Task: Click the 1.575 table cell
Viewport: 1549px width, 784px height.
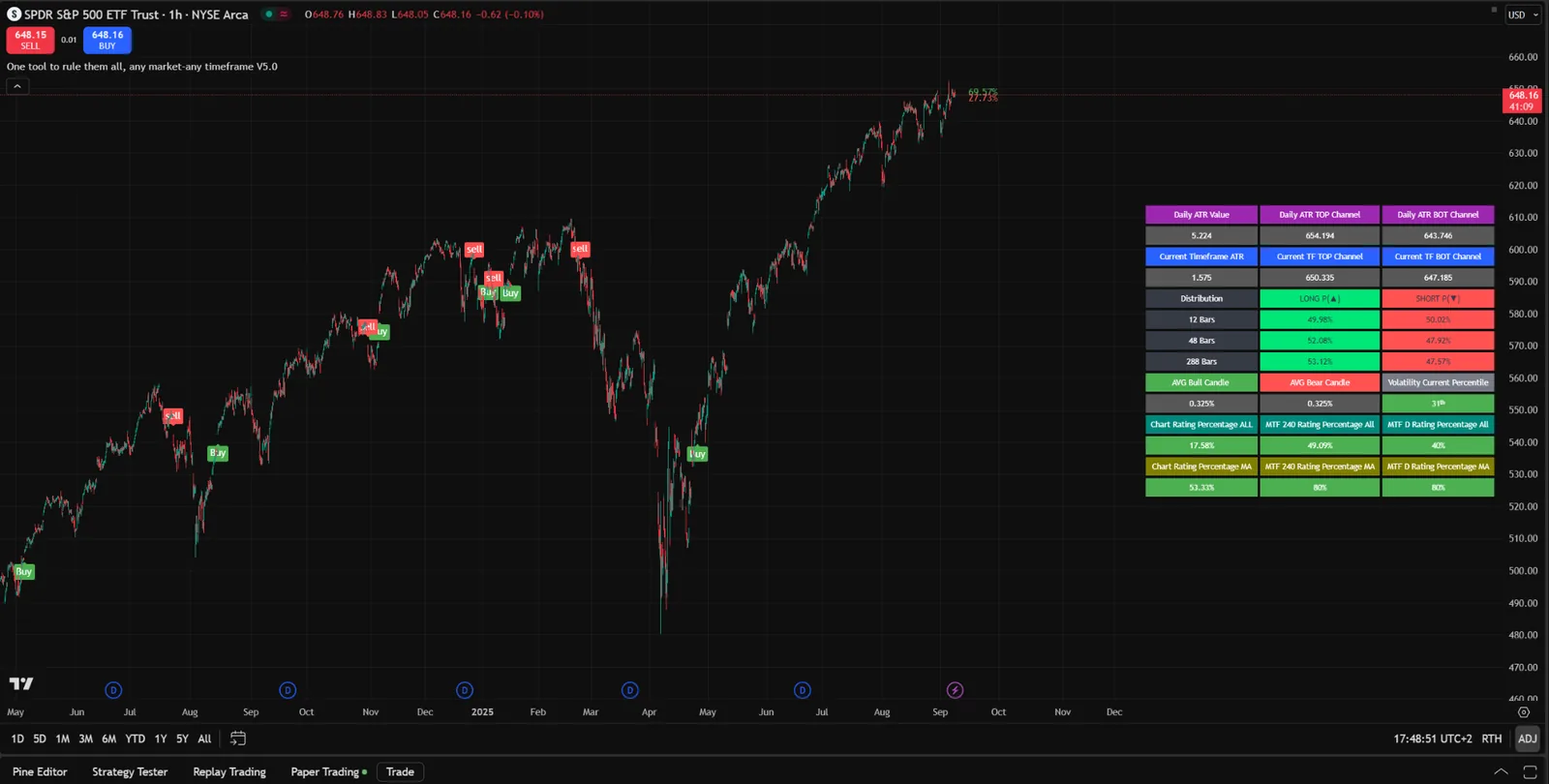Action: [x=1201, y=278]
